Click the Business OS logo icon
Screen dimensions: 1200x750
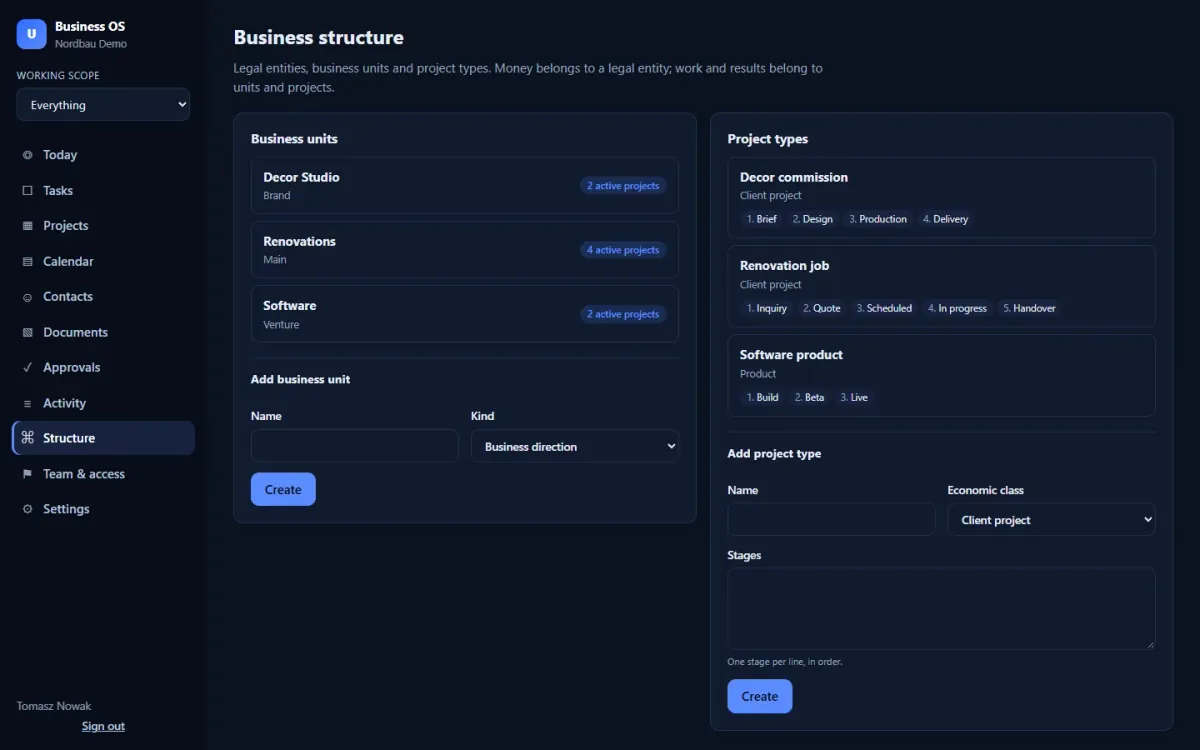(32, 34)
